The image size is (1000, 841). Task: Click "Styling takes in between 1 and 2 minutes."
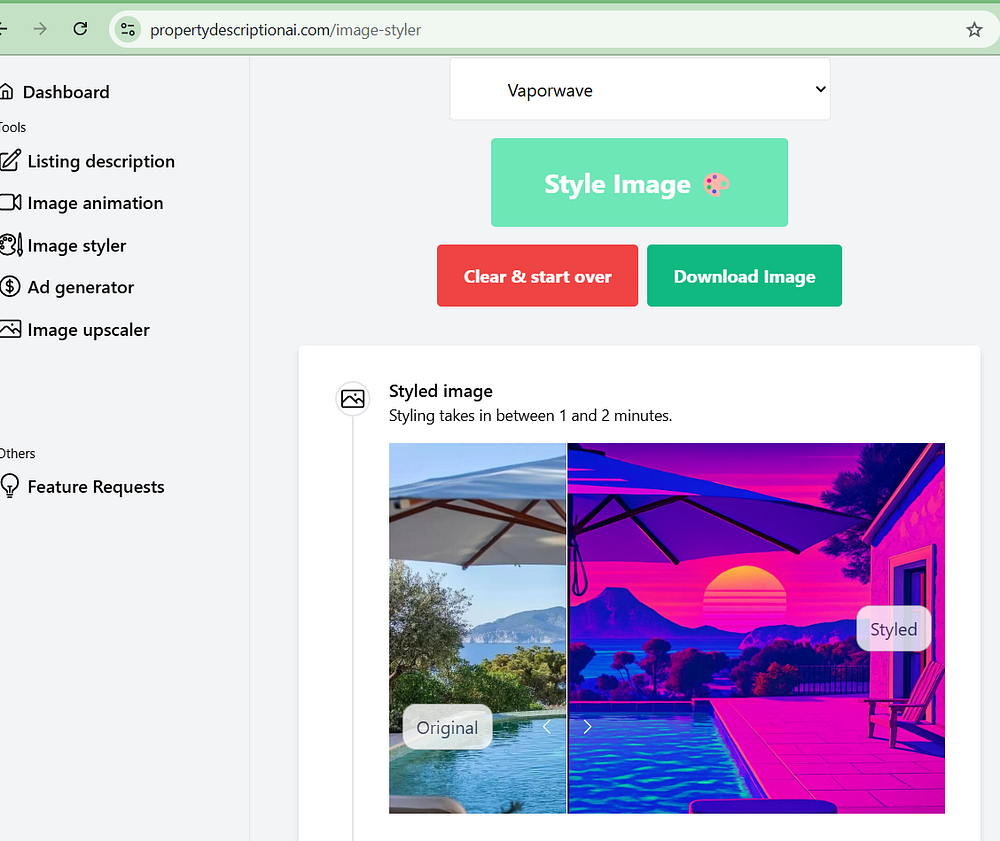[531, 416]
